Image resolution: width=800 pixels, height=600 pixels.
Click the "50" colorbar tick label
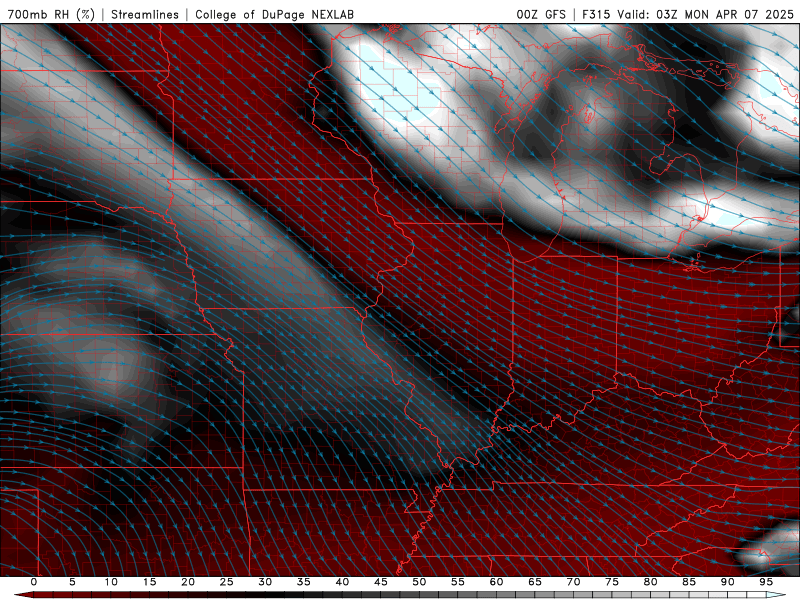(419, 582)
